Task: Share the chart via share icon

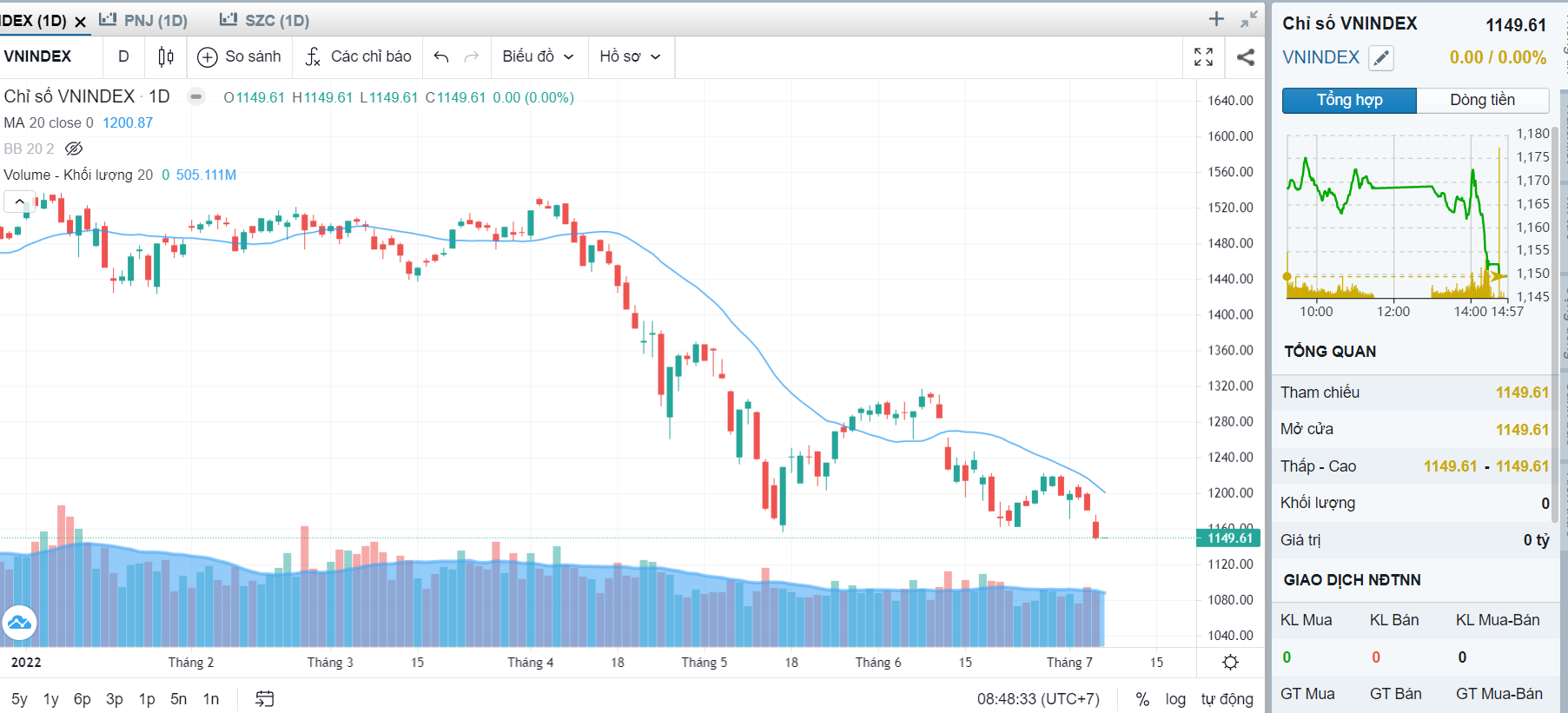Action: click(1246, 57)
